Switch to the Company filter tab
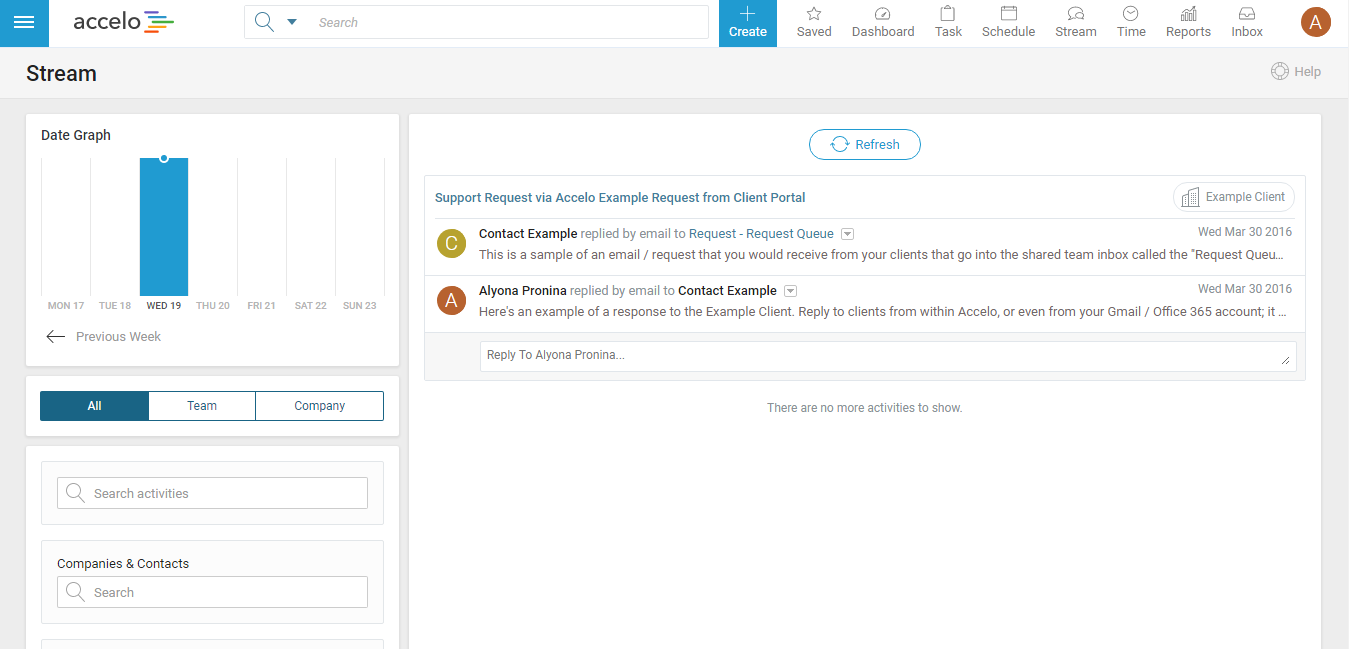 point(320,406)
